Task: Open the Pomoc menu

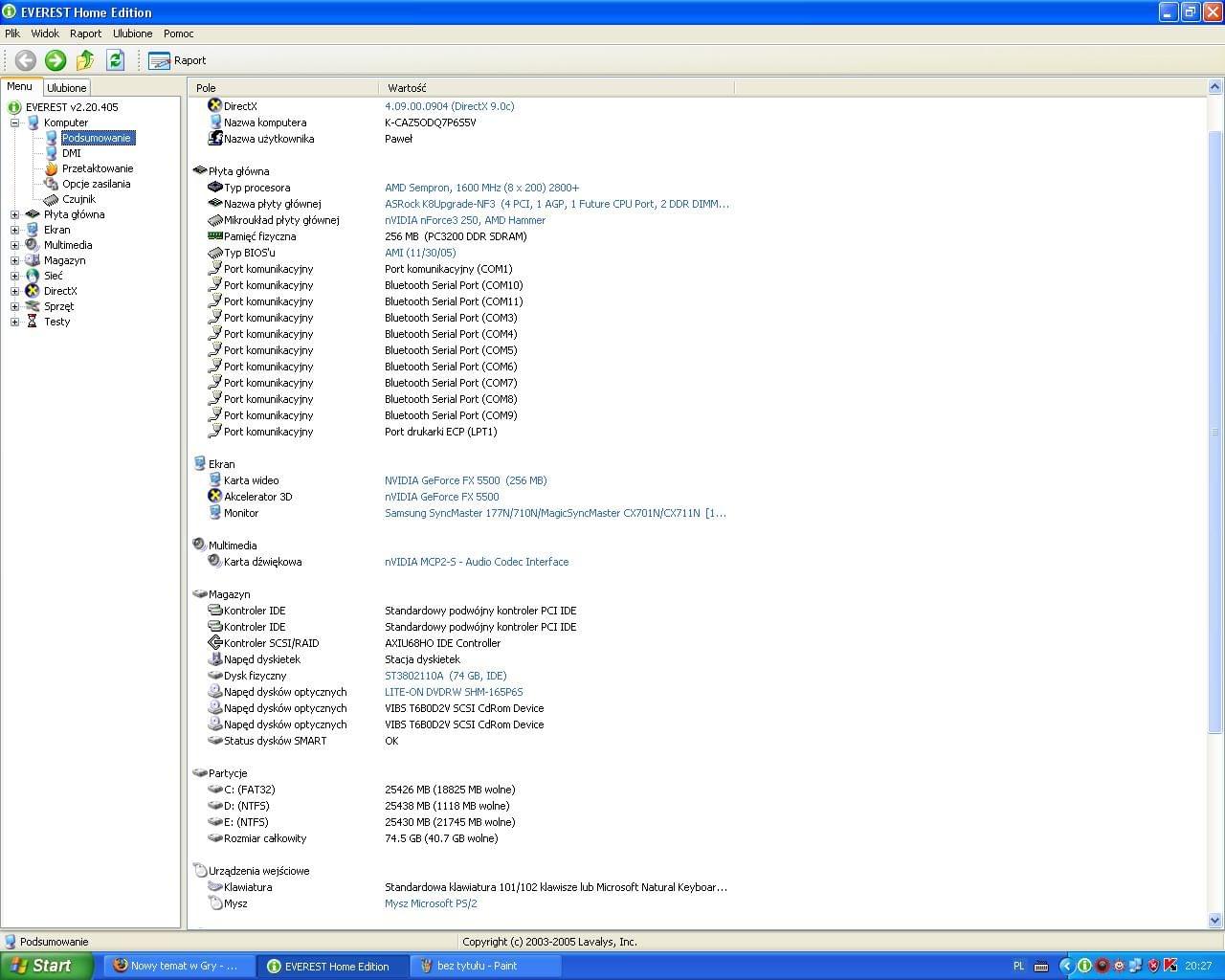Action: click(178, 33)
